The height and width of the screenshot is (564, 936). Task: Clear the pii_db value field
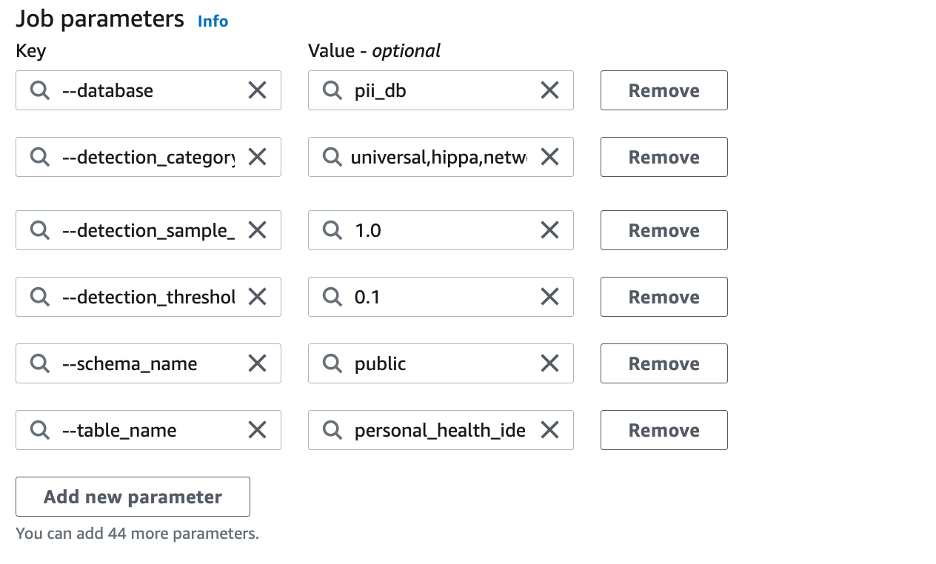[x=549, y=91]
